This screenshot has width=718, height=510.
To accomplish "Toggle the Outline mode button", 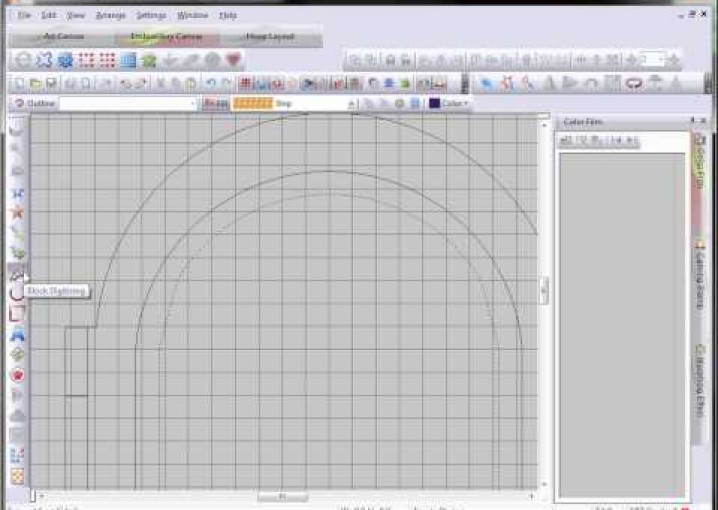I will 34,103.
